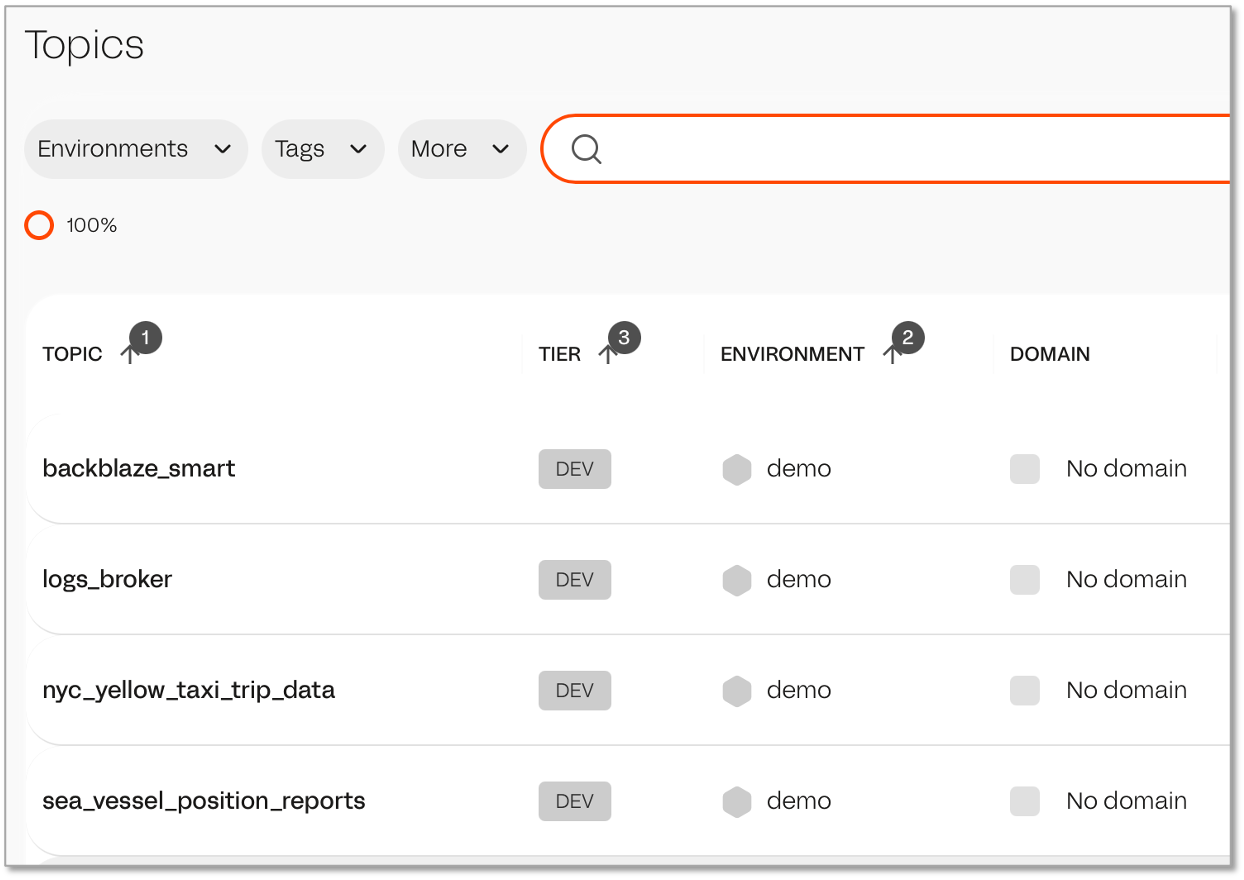This screenshot has width=1244, height=880.
Task: Click the Tier column sort arrow
Action: coord(607,354)
